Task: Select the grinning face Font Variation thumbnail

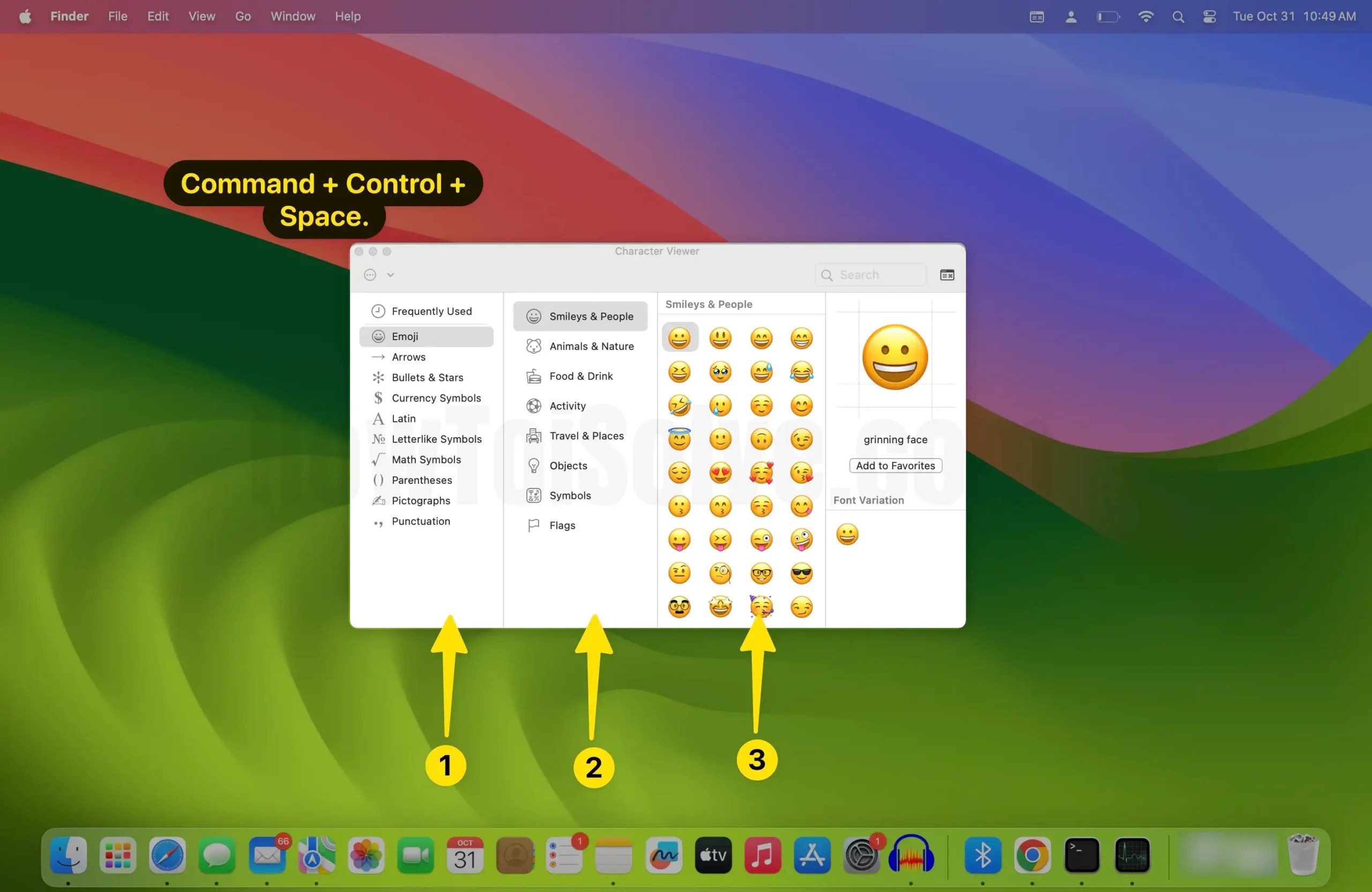Action: click(847, 534)
